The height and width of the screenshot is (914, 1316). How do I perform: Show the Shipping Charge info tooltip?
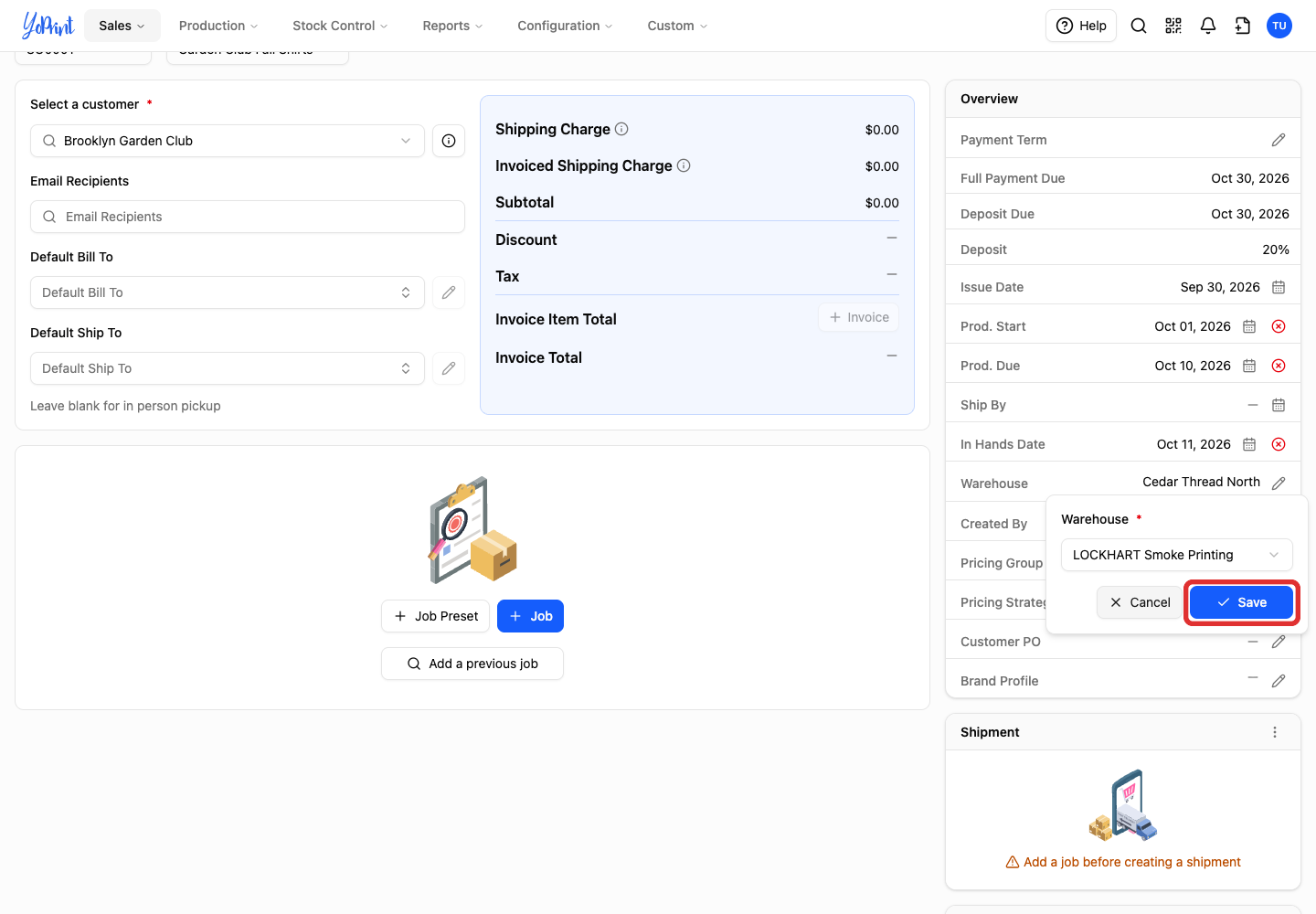click(x=621, y=129)
